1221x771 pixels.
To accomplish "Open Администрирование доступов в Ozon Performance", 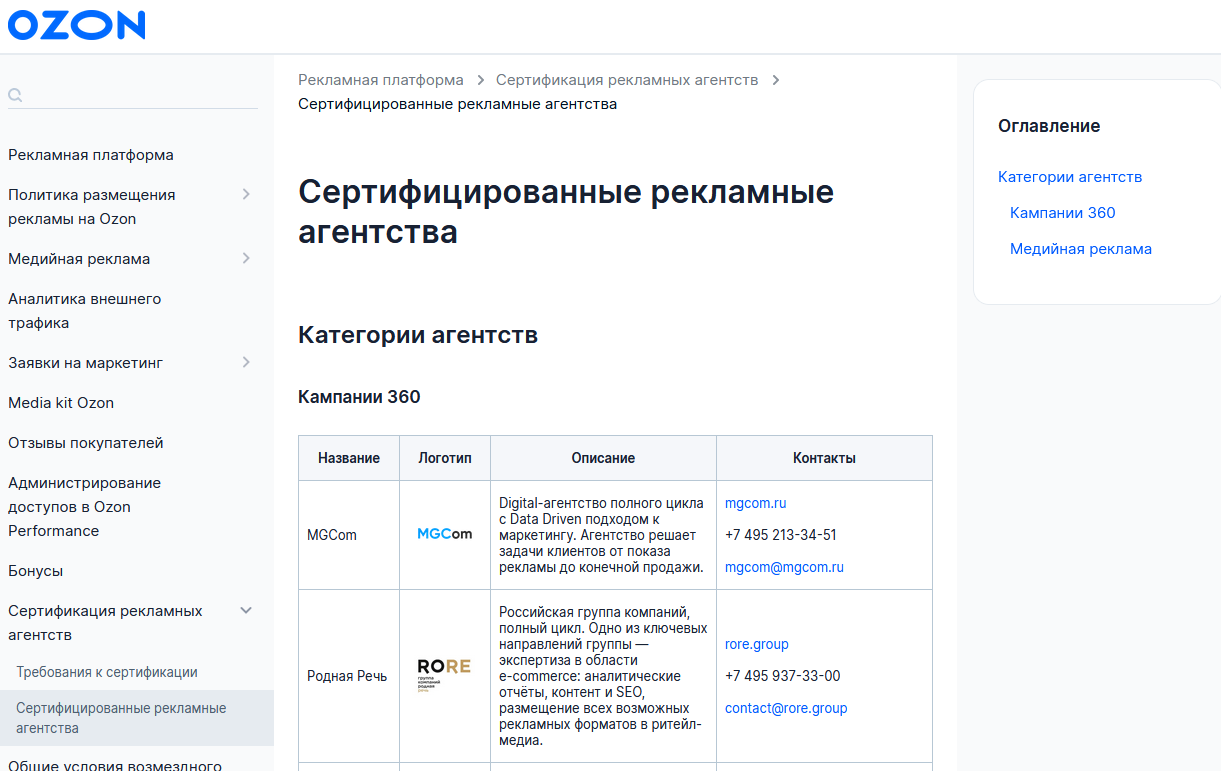I will [85, 507].
